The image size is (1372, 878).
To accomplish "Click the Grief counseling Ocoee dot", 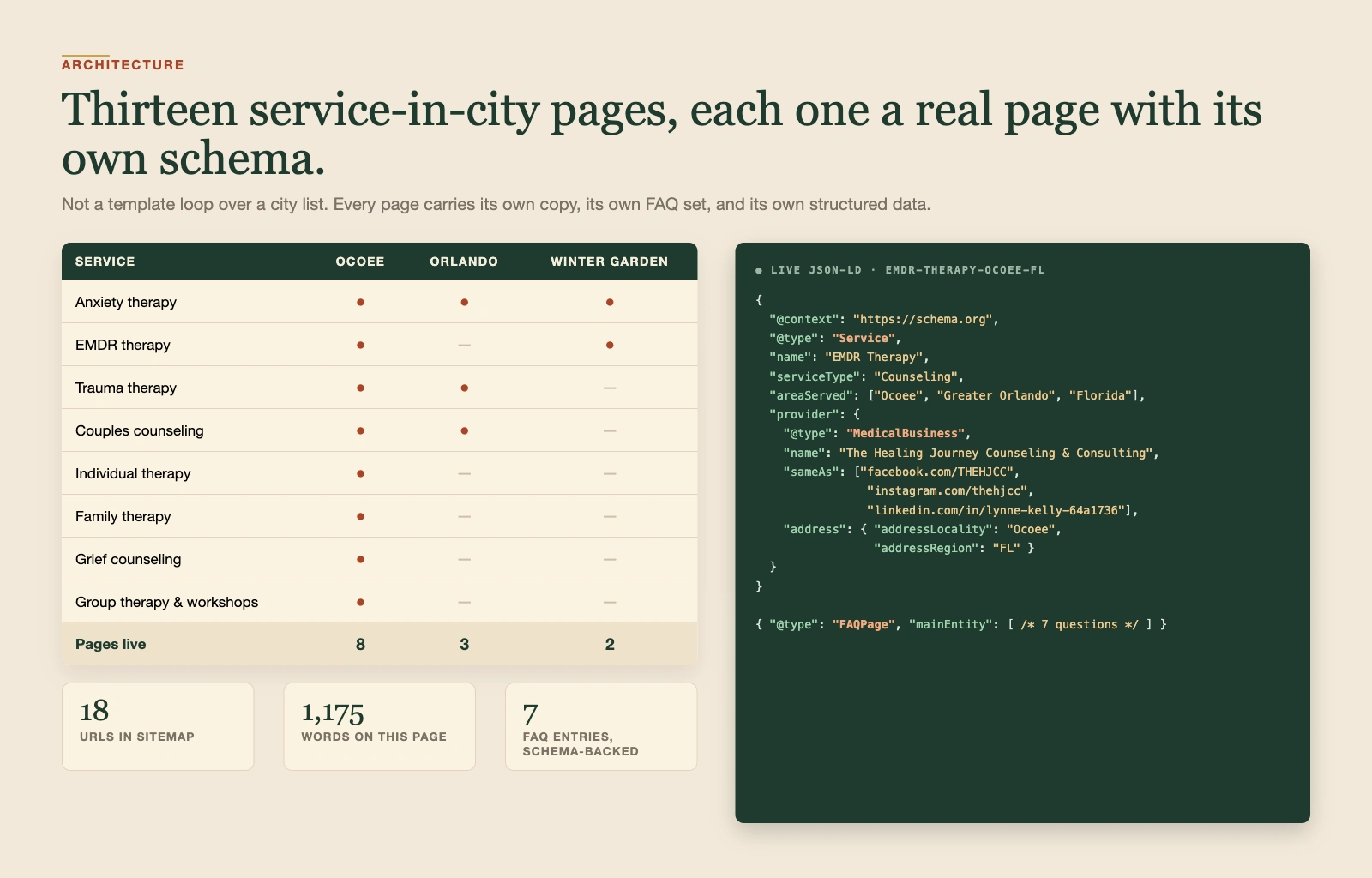I will pos(360,559).
